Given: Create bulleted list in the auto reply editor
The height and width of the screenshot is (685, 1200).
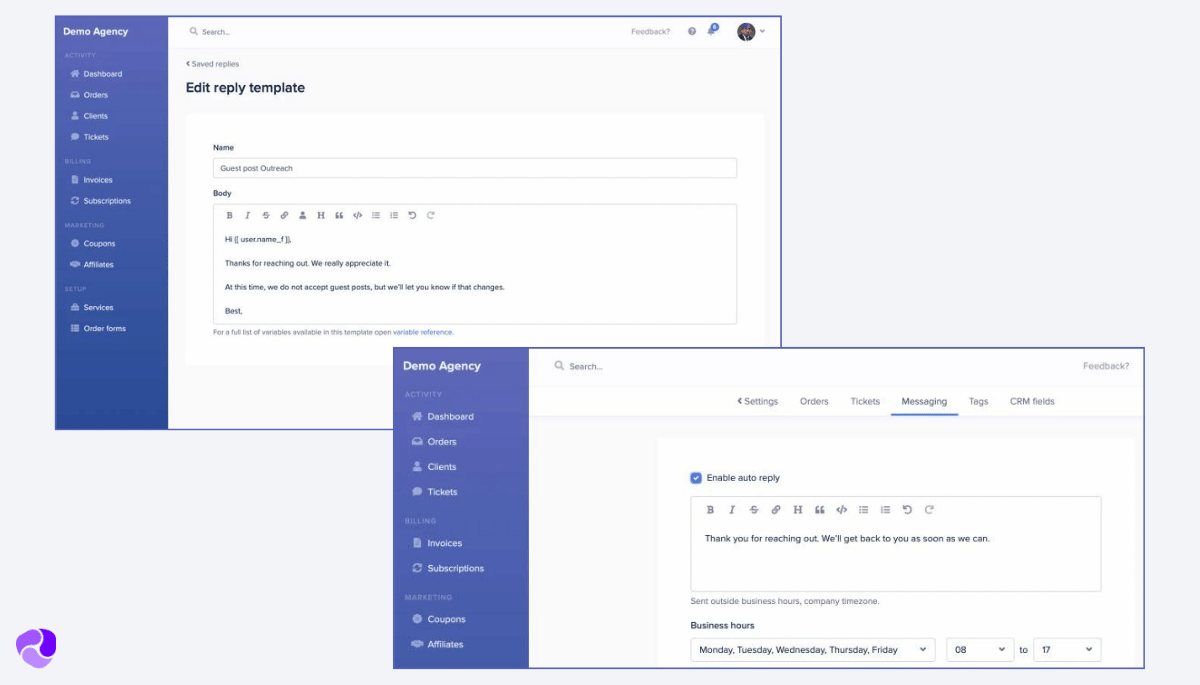Looking at the screenshot, I should pos(863,510).
